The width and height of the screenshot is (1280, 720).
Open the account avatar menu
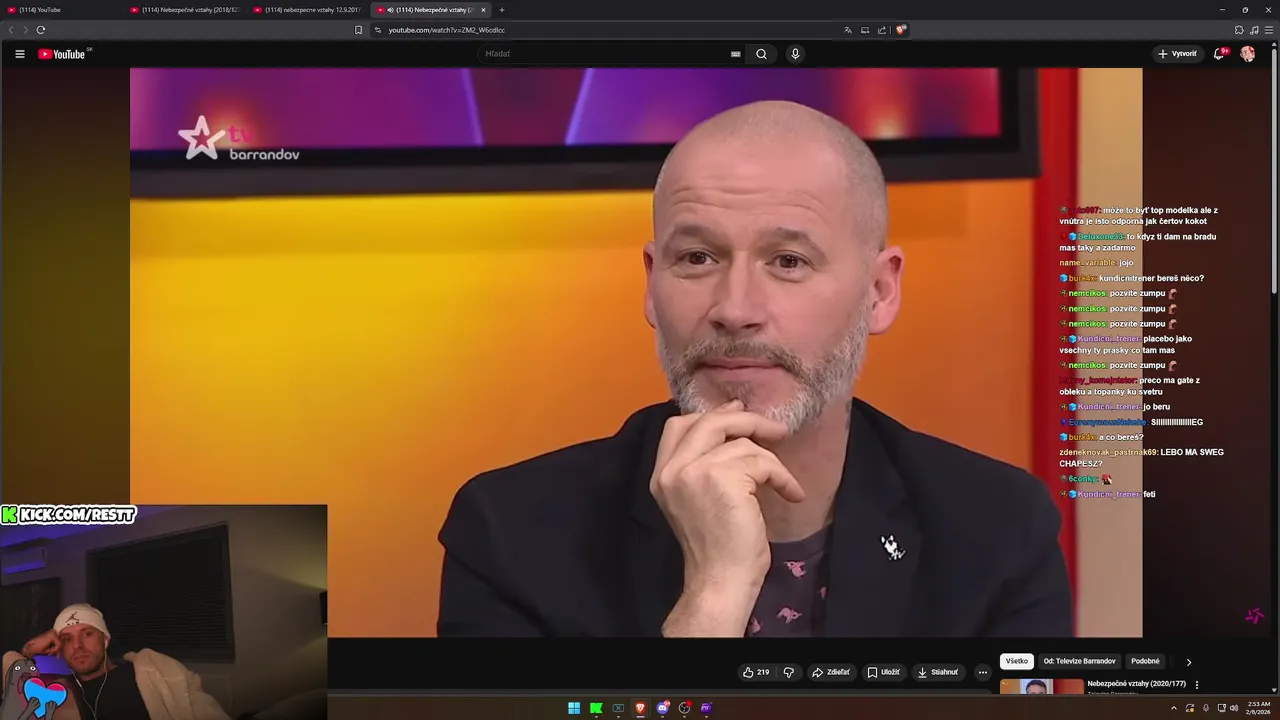(x=1248, y=54)
